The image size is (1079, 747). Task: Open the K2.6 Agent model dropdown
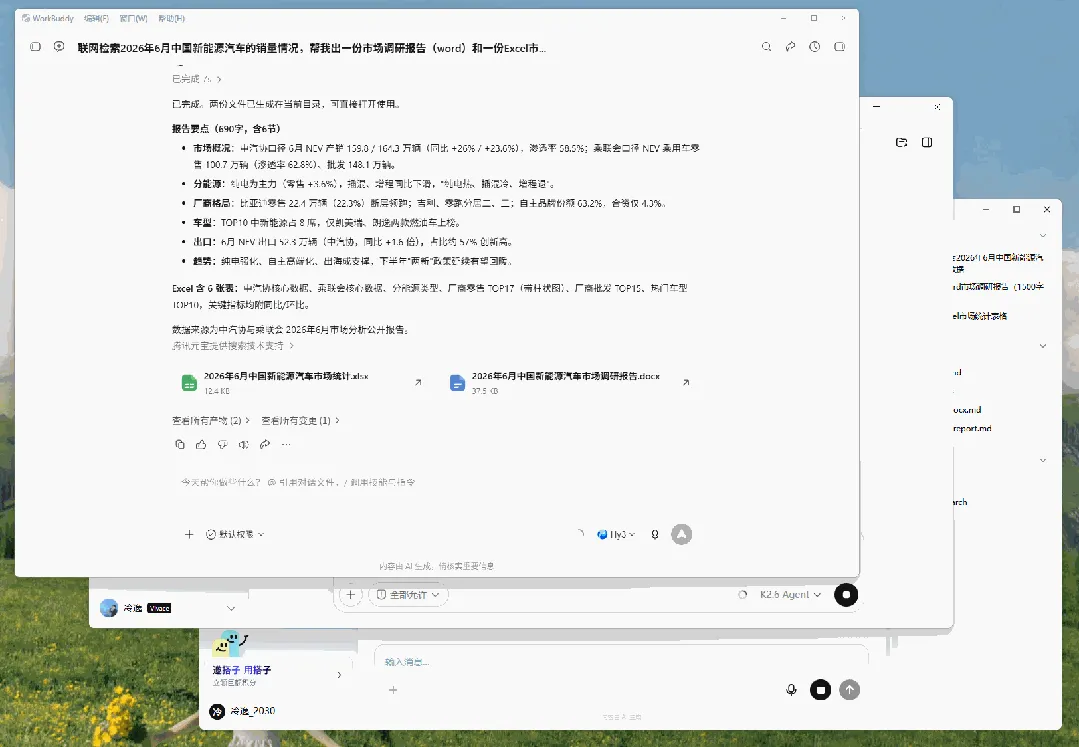click(x=789, y=595)
